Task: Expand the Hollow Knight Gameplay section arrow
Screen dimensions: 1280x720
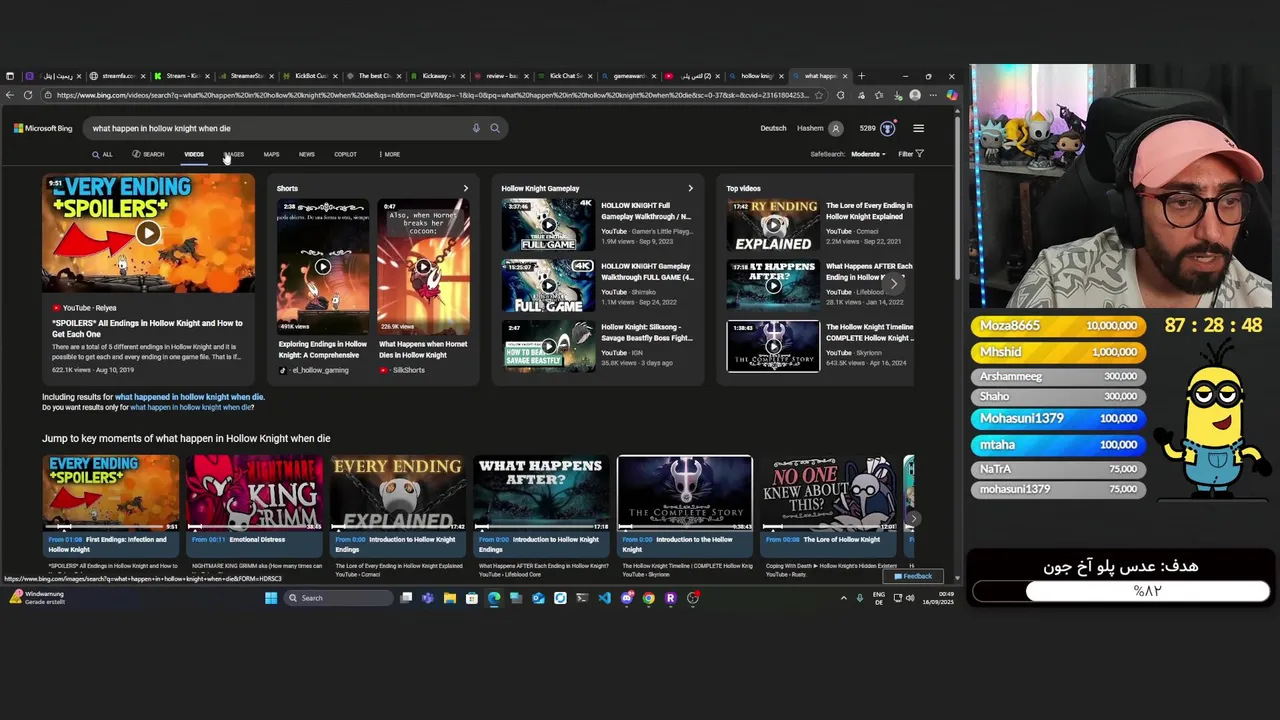Action: 690,188
